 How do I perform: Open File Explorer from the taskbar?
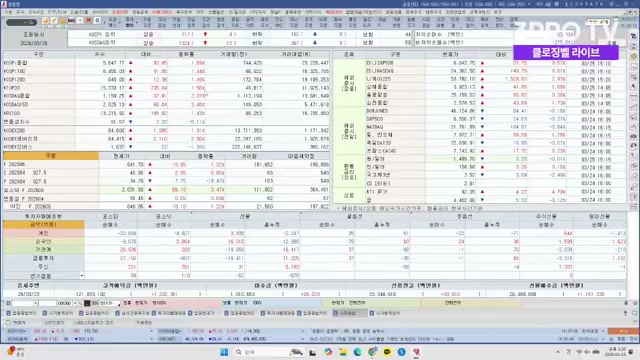[342, 352]
